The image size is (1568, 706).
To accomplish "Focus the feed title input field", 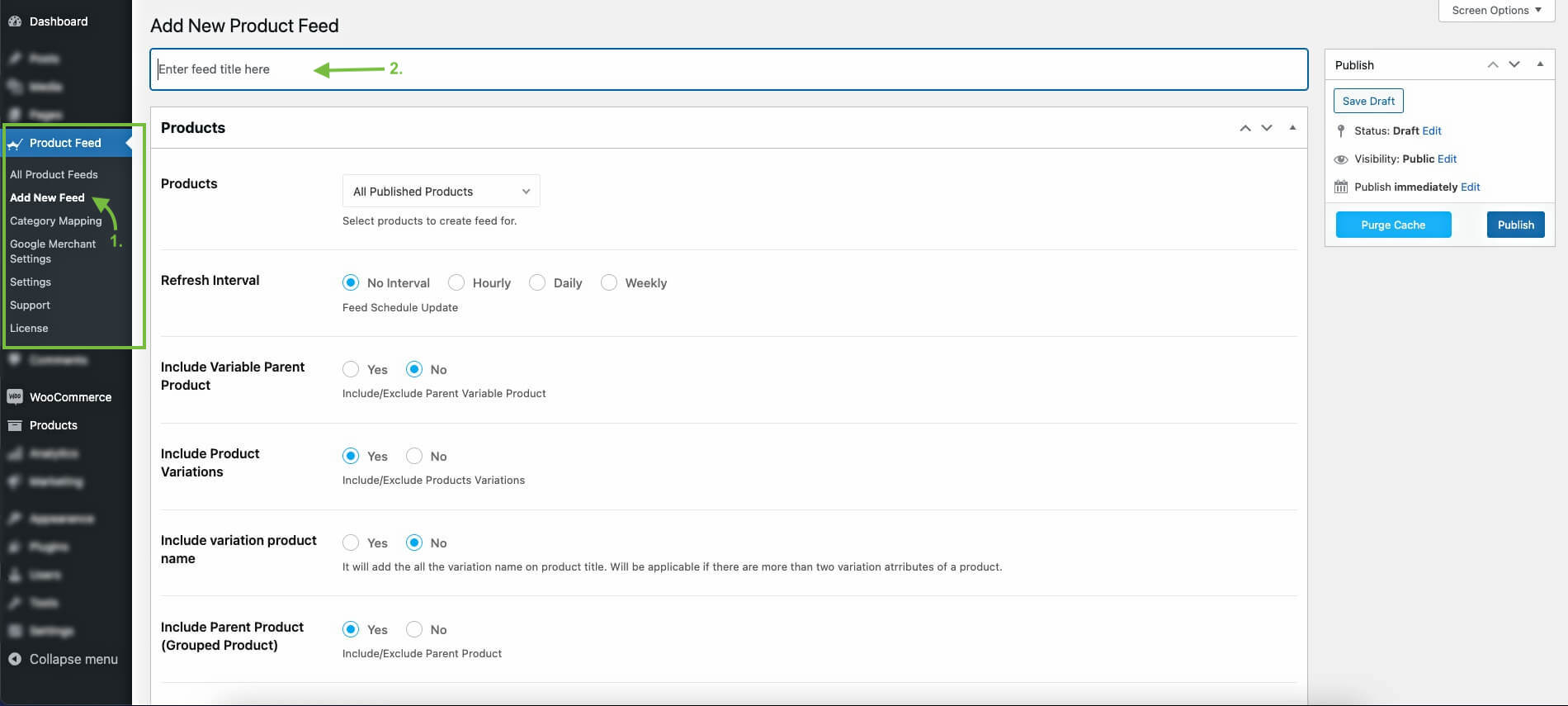I will click(728, 69).
